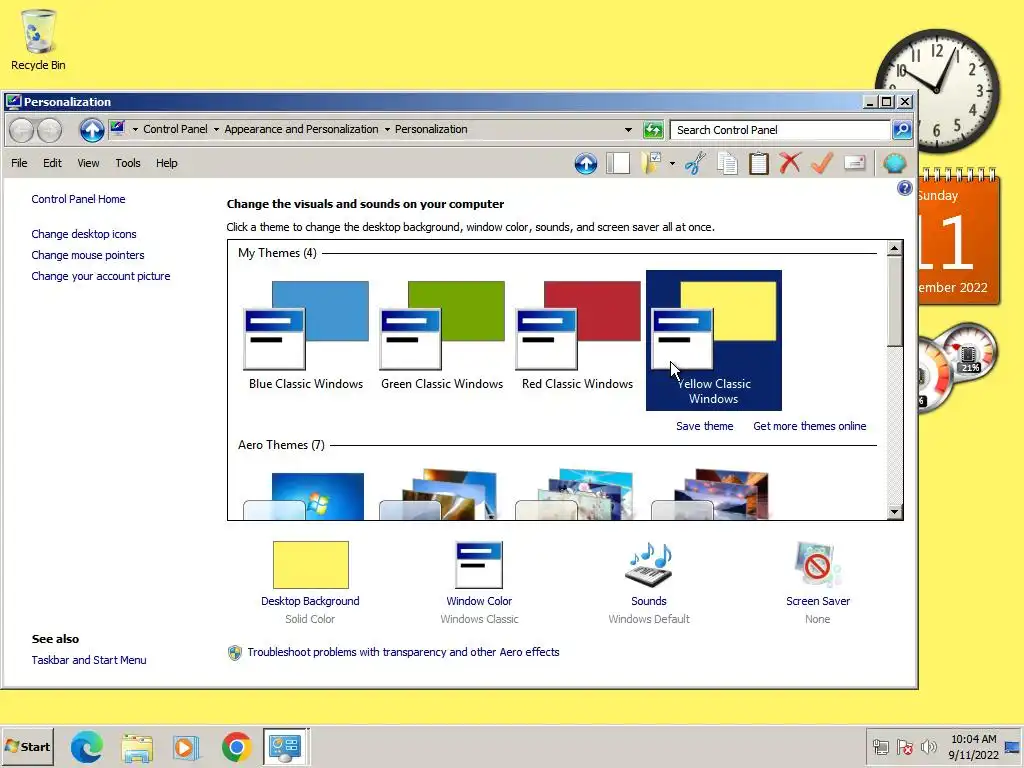Click Control Panel in the breadcrumb path
This screenshot has height=768, width=1024.
[x=175, y=129]
